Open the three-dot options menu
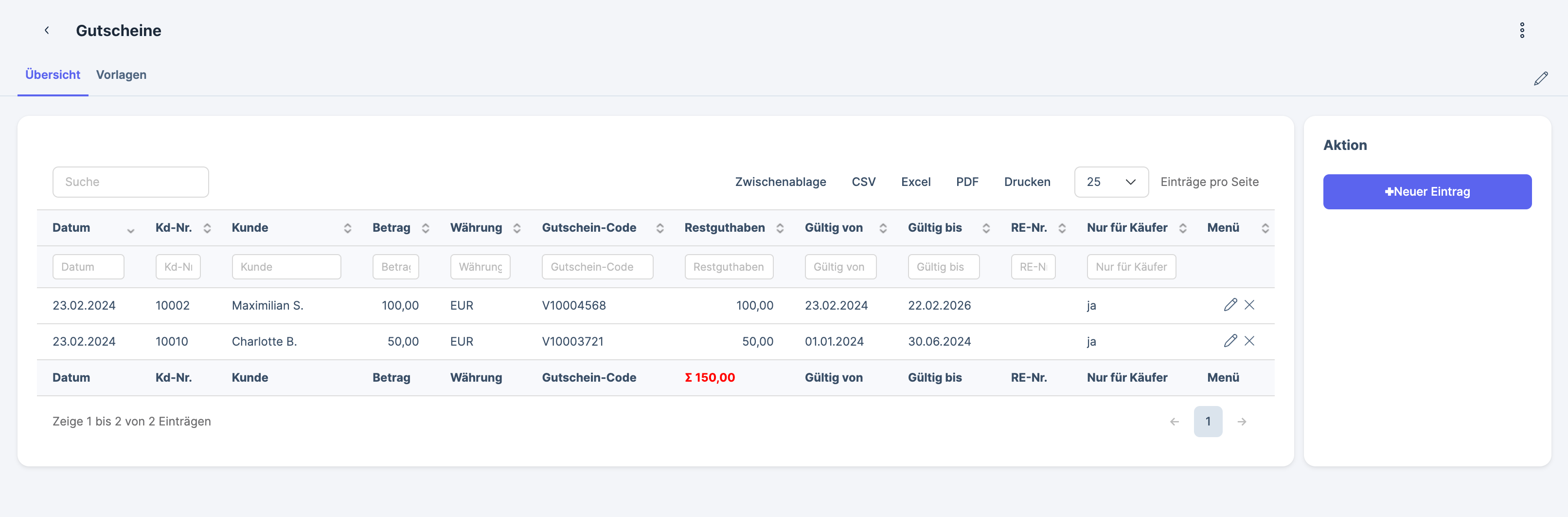Image resolution: width=1568 pixels, height=517 pixels. click(x=1522, y=31)
